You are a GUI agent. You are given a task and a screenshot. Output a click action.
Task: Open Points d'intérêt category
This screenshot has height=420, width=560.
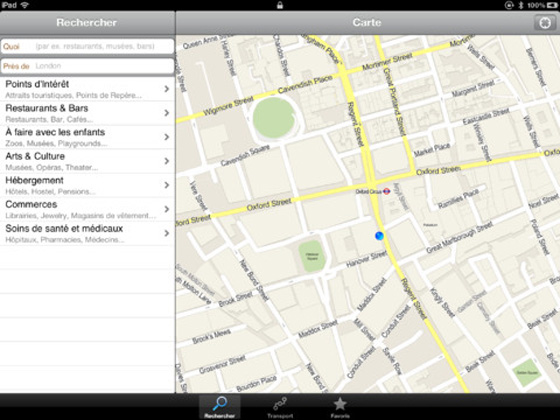click(88, 89)
